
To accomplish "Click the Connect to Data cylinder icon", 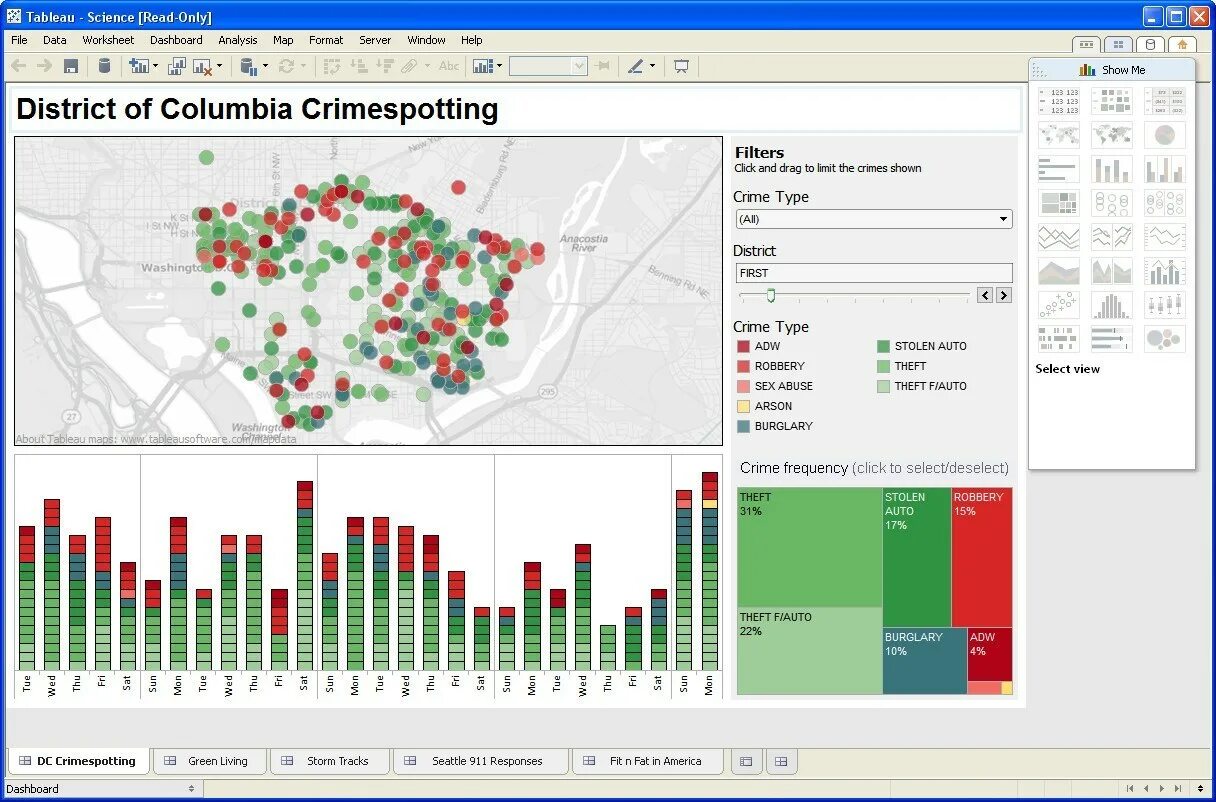I will [x=104, y=66].
